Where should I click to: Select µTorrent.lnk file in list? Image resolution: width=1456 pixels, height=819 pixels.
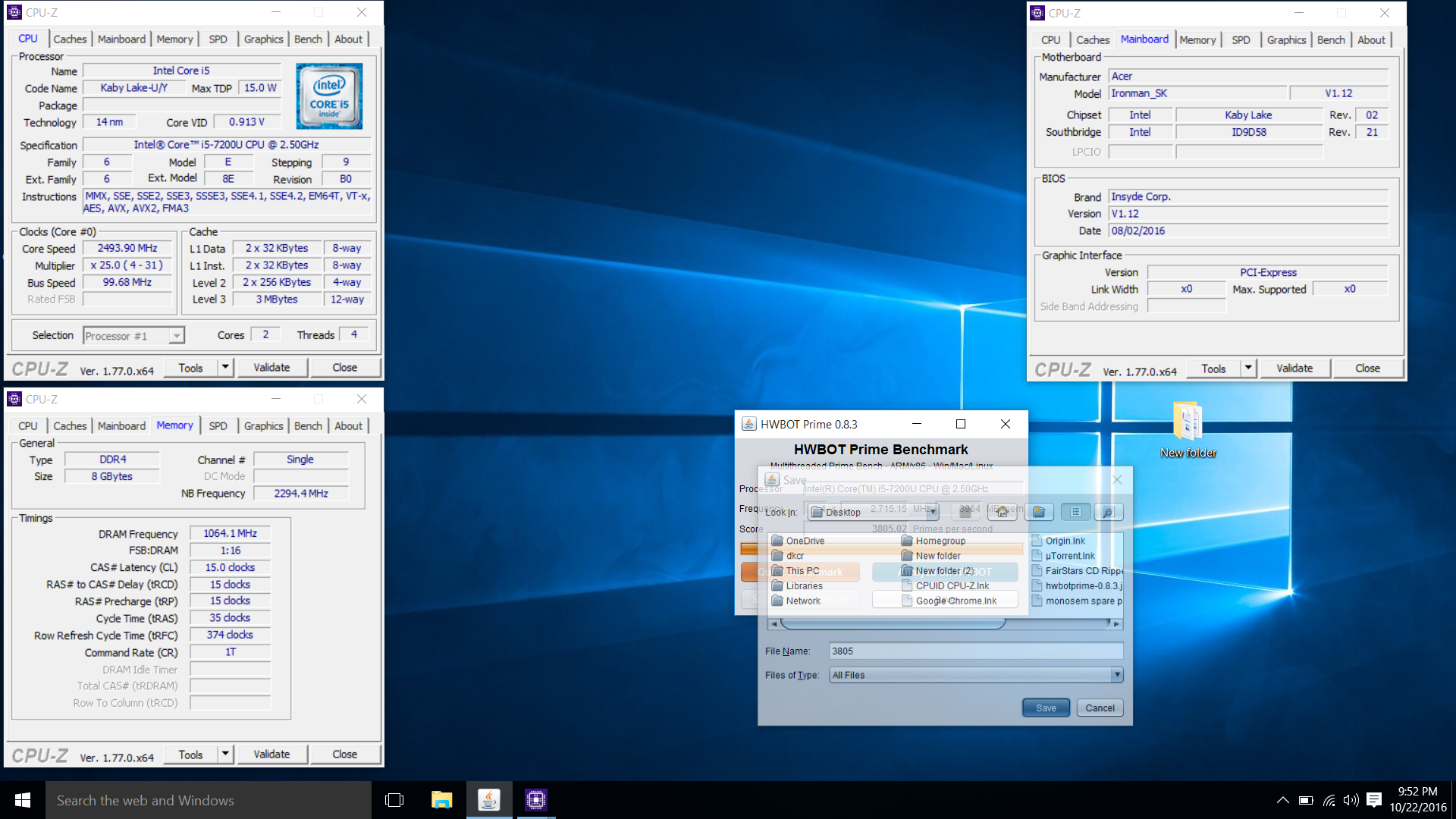click(x=1063, y=556)
